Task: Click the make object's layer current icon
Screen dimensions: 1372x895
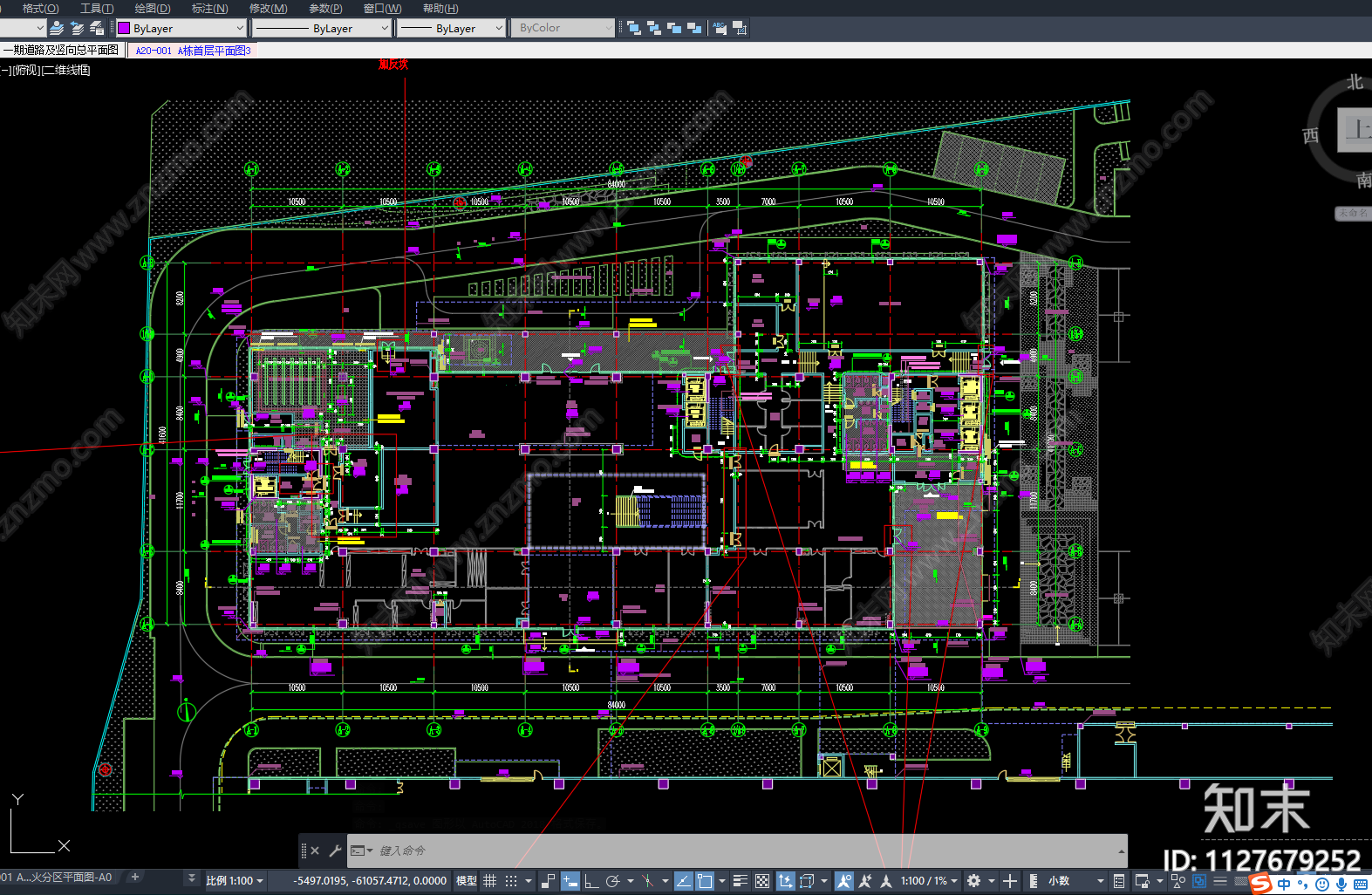Action: click(57, 28)
